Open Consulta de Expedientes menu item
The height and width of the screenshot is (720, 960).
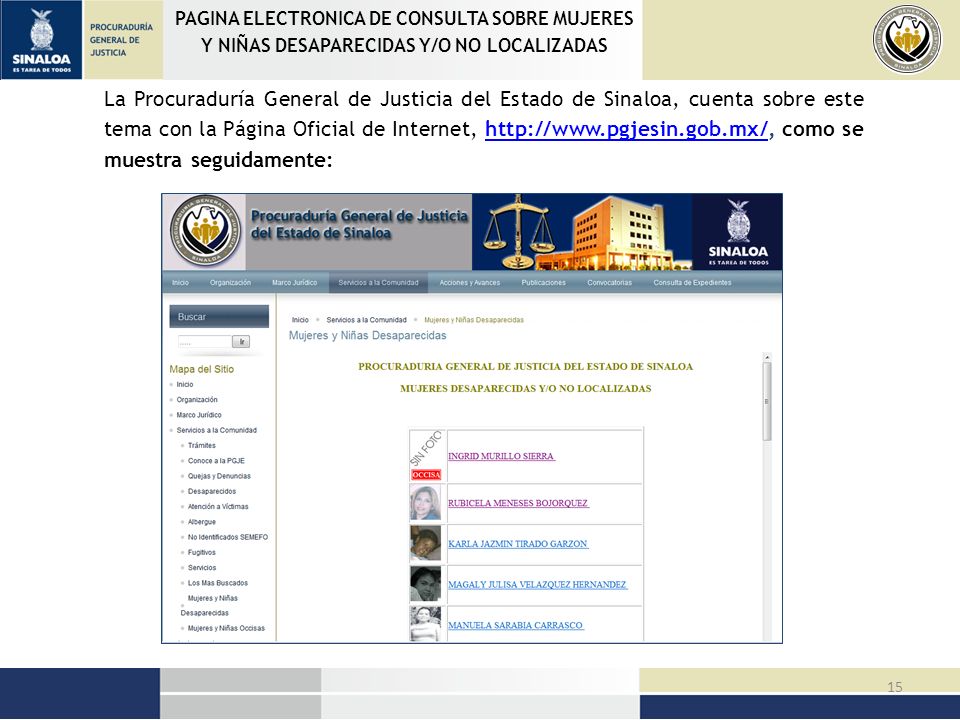click(692, 283)
